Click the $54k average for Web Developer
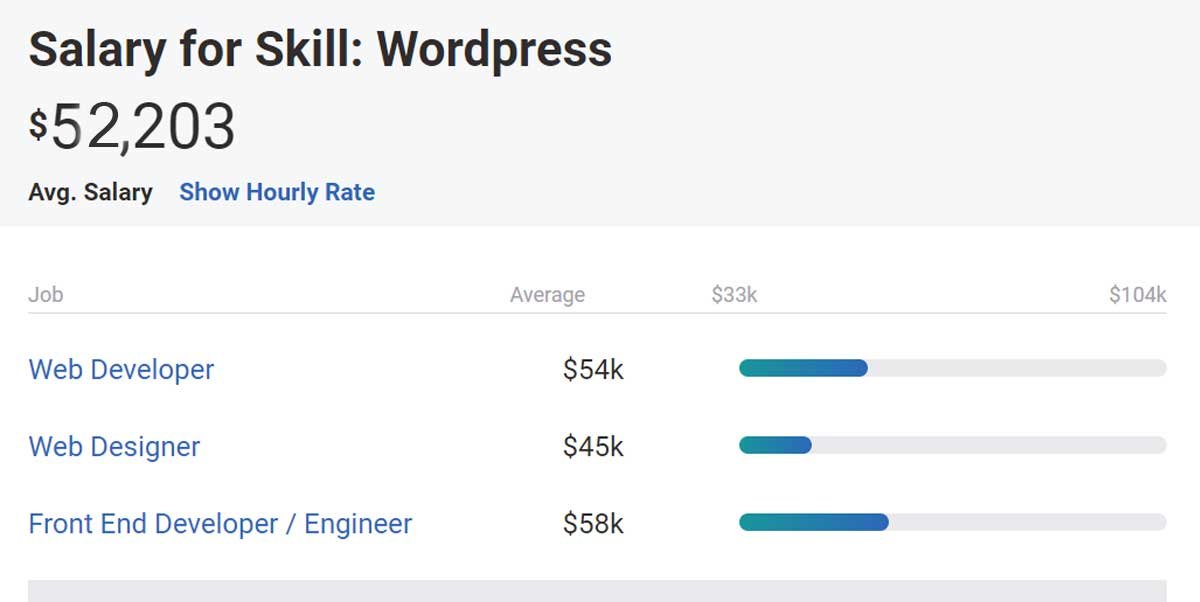The width and height of the screenshot is (1200, 602). pos(593,370)
